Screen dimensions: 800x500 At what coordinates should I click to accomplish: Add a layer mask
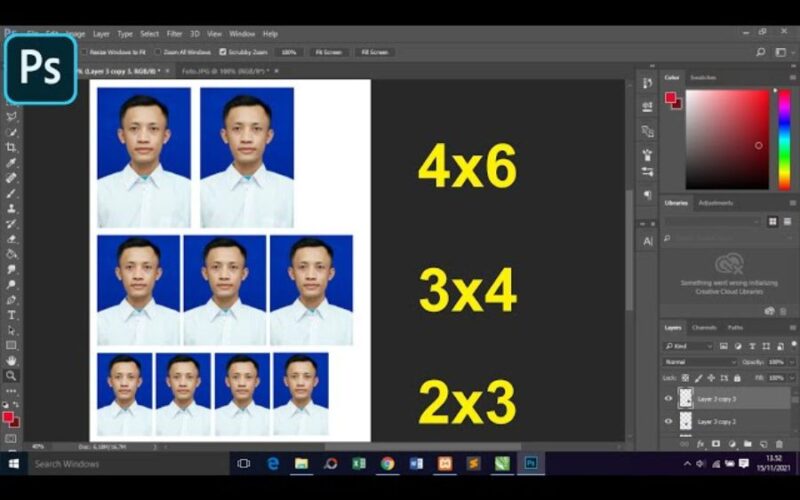coord(716,444)
